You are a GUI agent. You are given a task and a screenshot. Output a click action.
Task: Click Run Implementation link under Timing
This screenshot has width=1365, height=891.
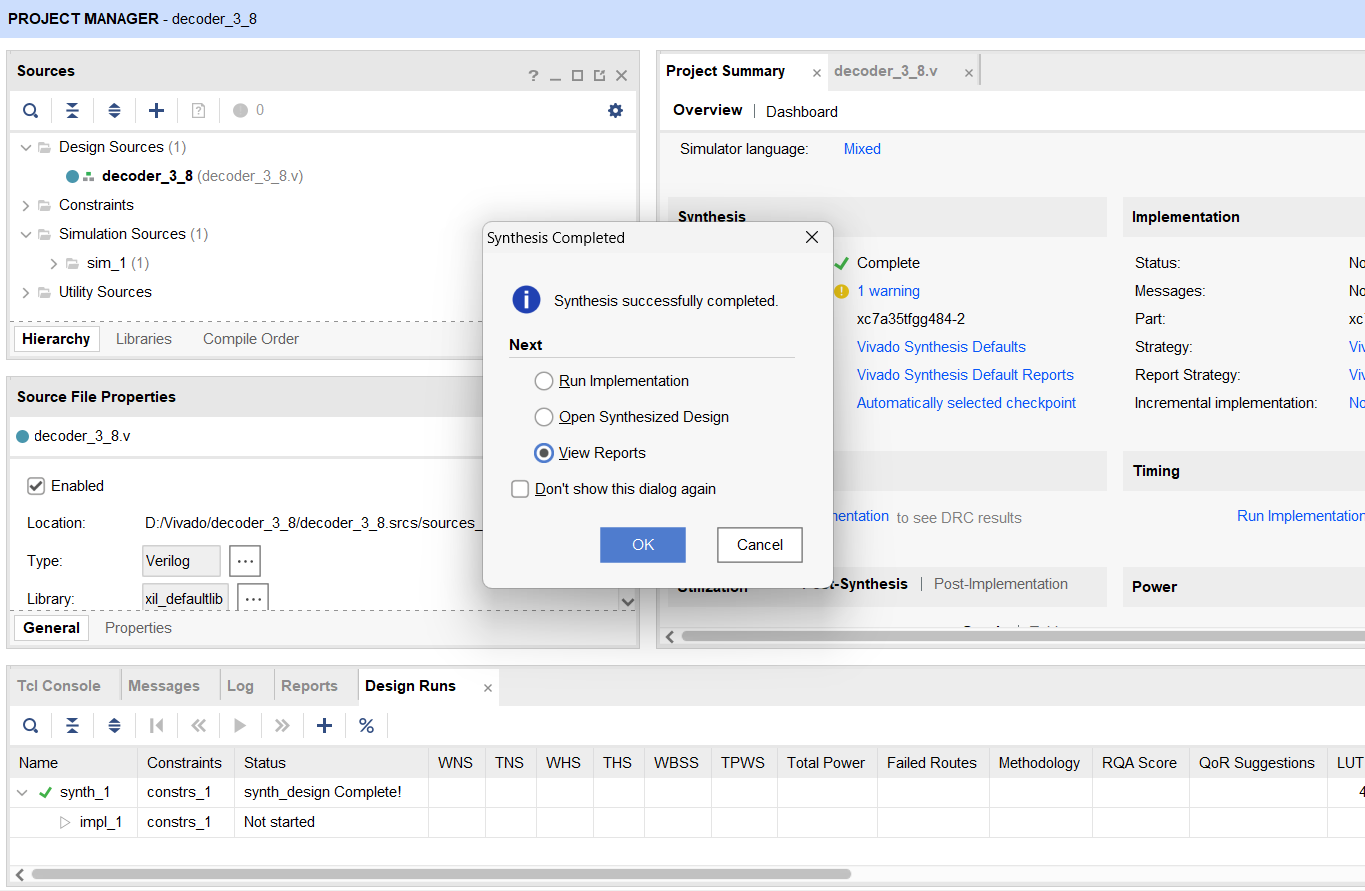(1300, 516)
